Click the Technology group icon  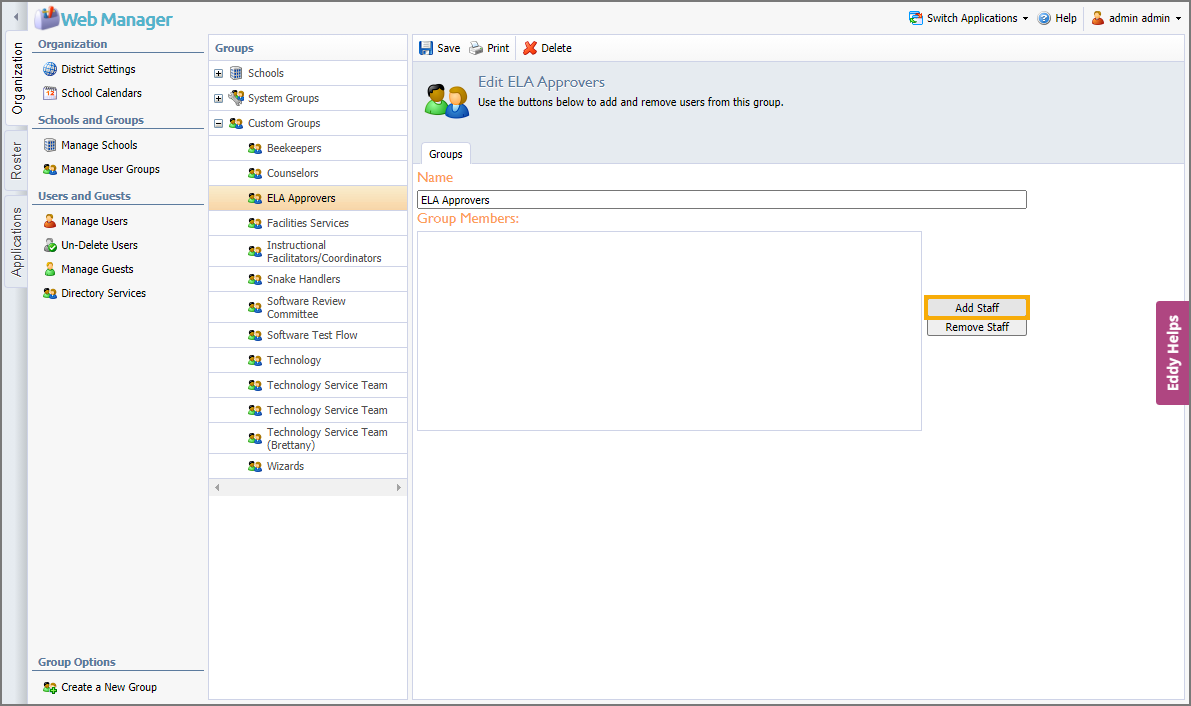tap(255, 360)
